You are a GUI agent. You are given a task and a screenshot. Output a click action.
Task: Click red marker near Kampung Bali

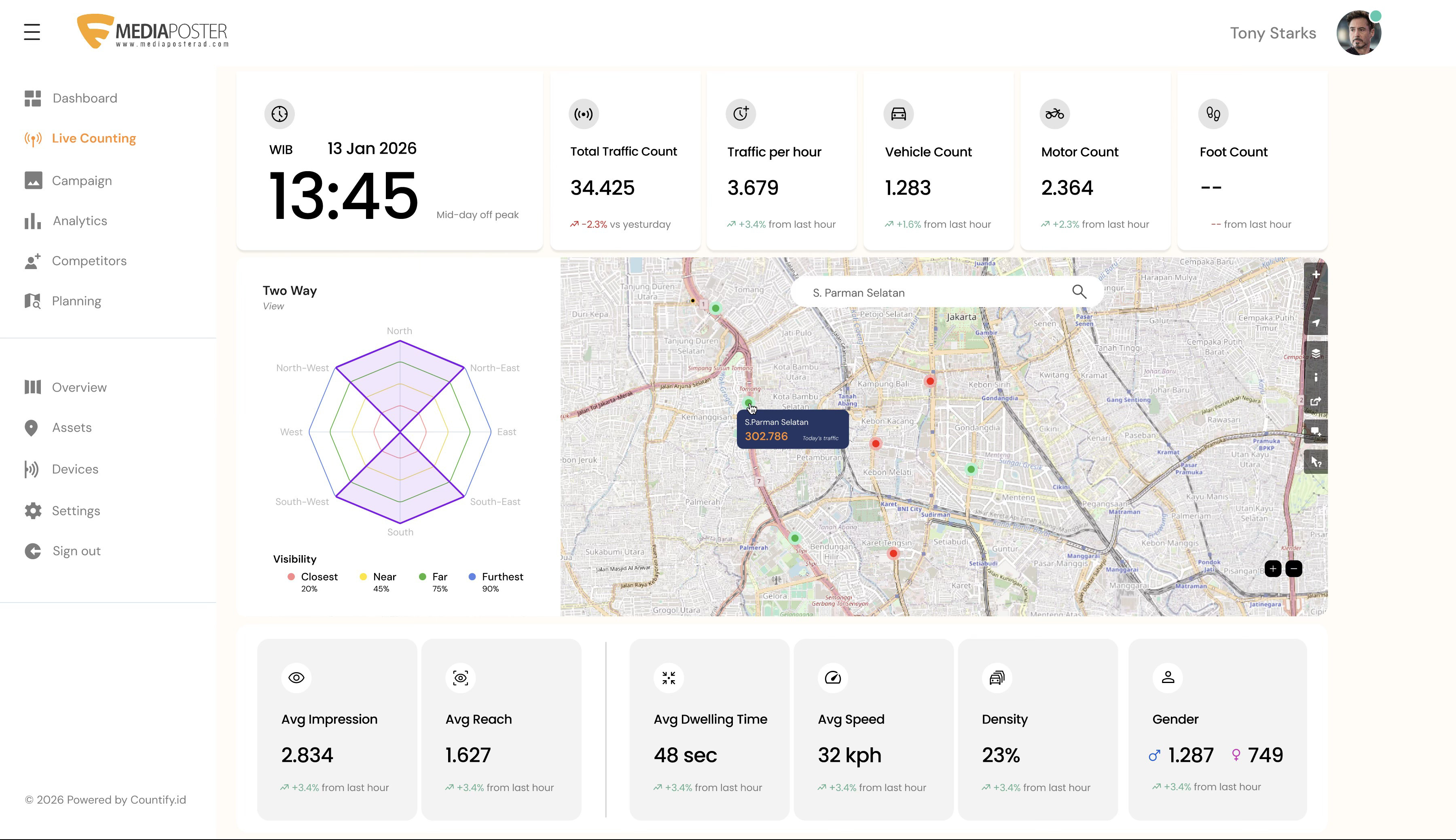click(x=930, y=381)
